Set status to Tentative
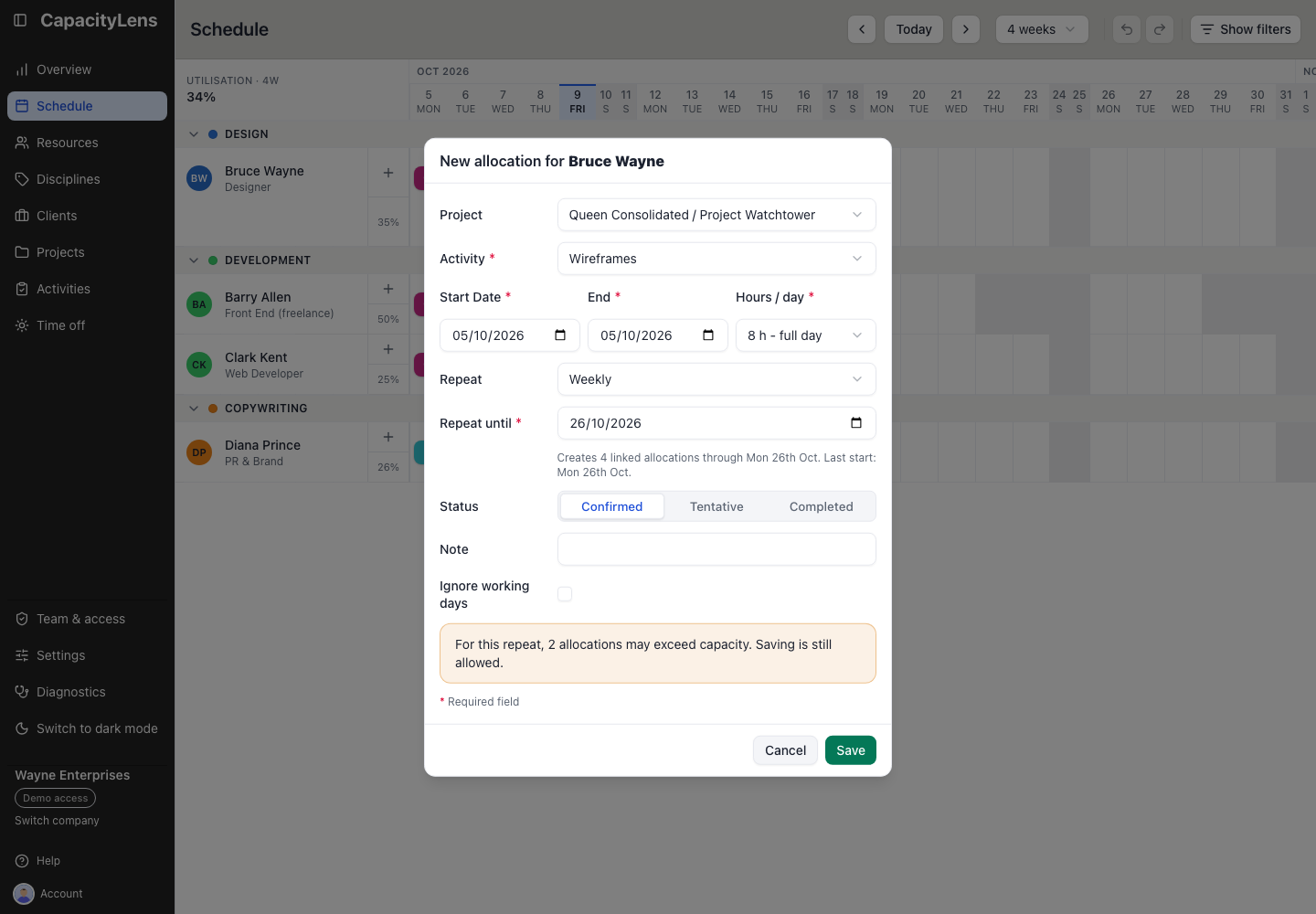 tap(716, 506)
